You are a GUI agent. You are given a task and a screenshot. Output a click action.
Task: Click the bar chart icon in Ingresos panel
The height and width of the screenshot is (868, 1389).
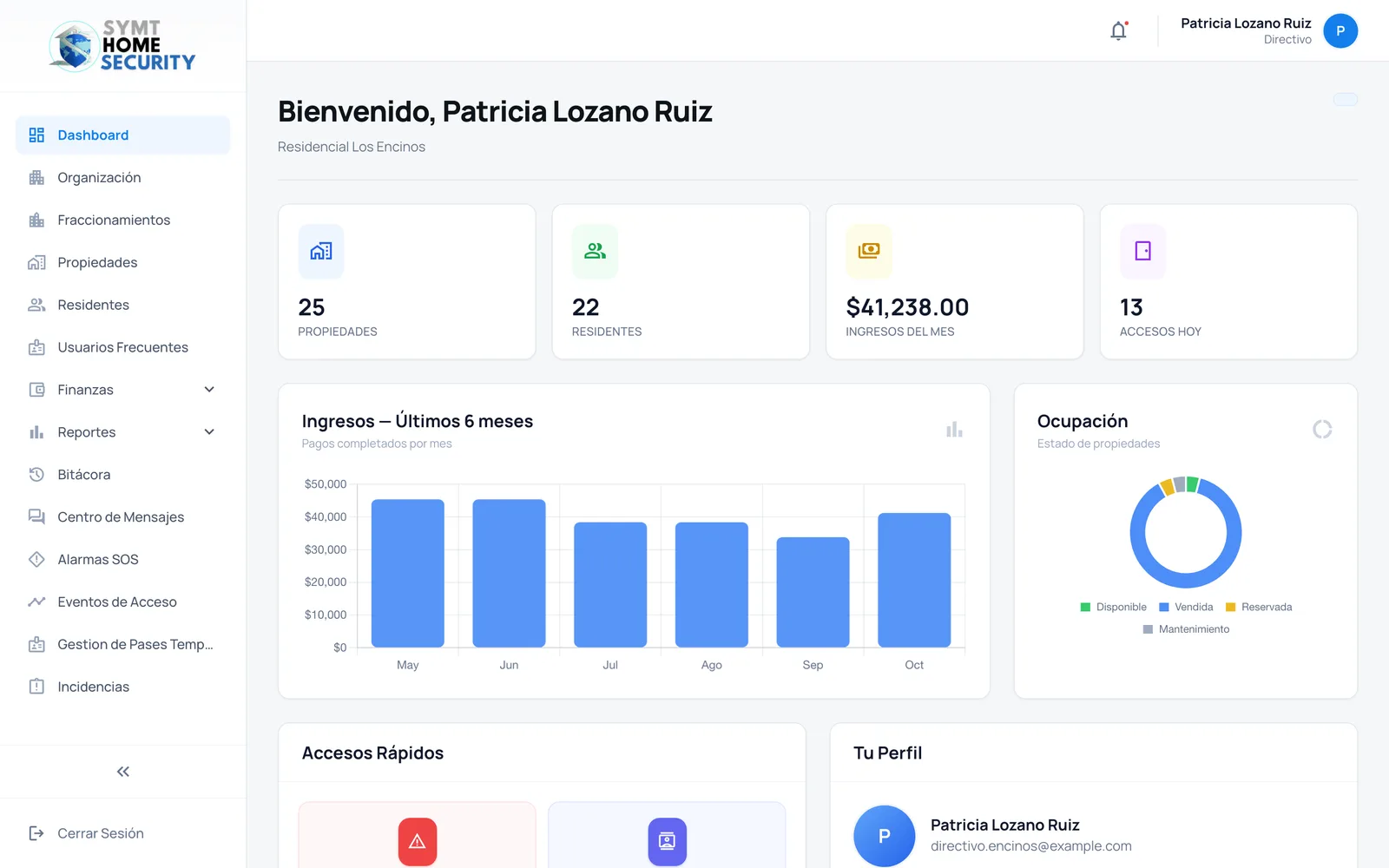click(954, 430)
